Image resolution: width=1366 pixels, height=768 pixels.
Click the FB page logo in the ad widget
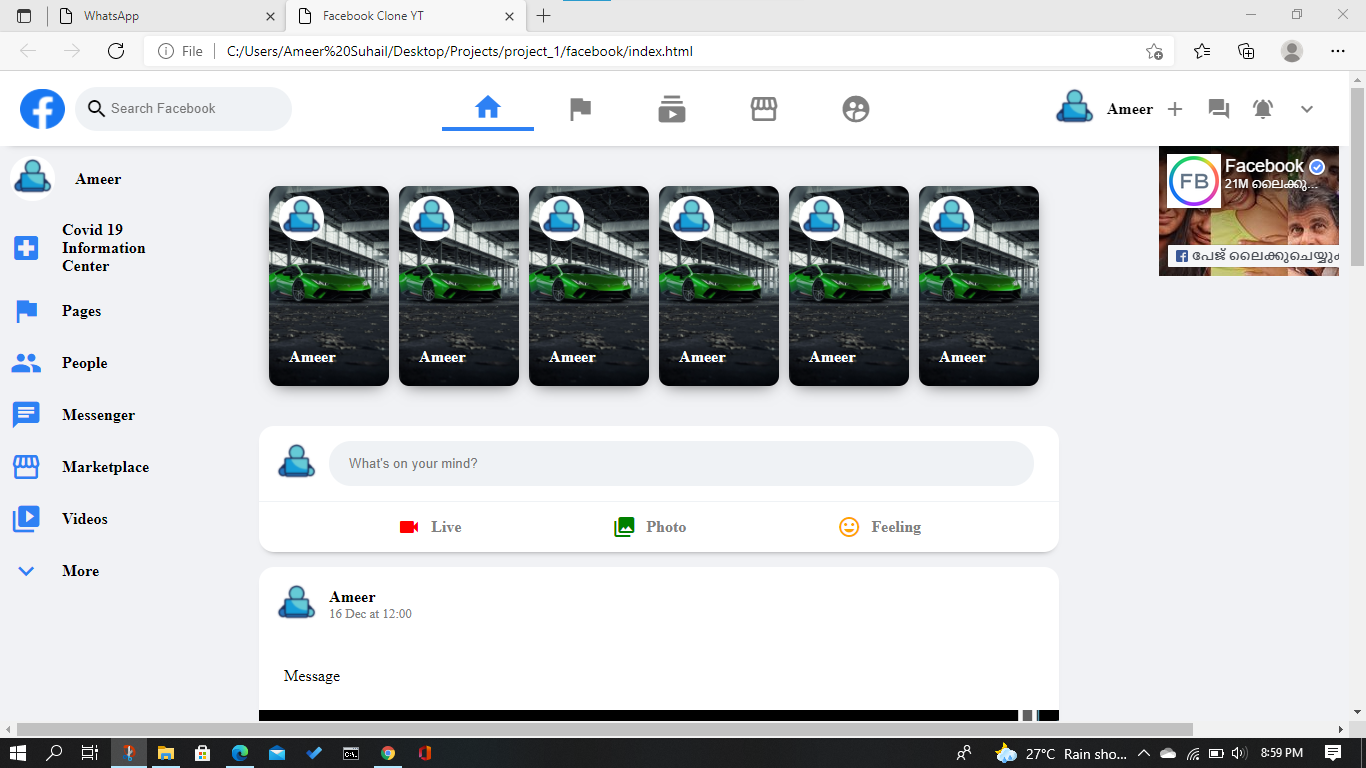click(1194, 181)
